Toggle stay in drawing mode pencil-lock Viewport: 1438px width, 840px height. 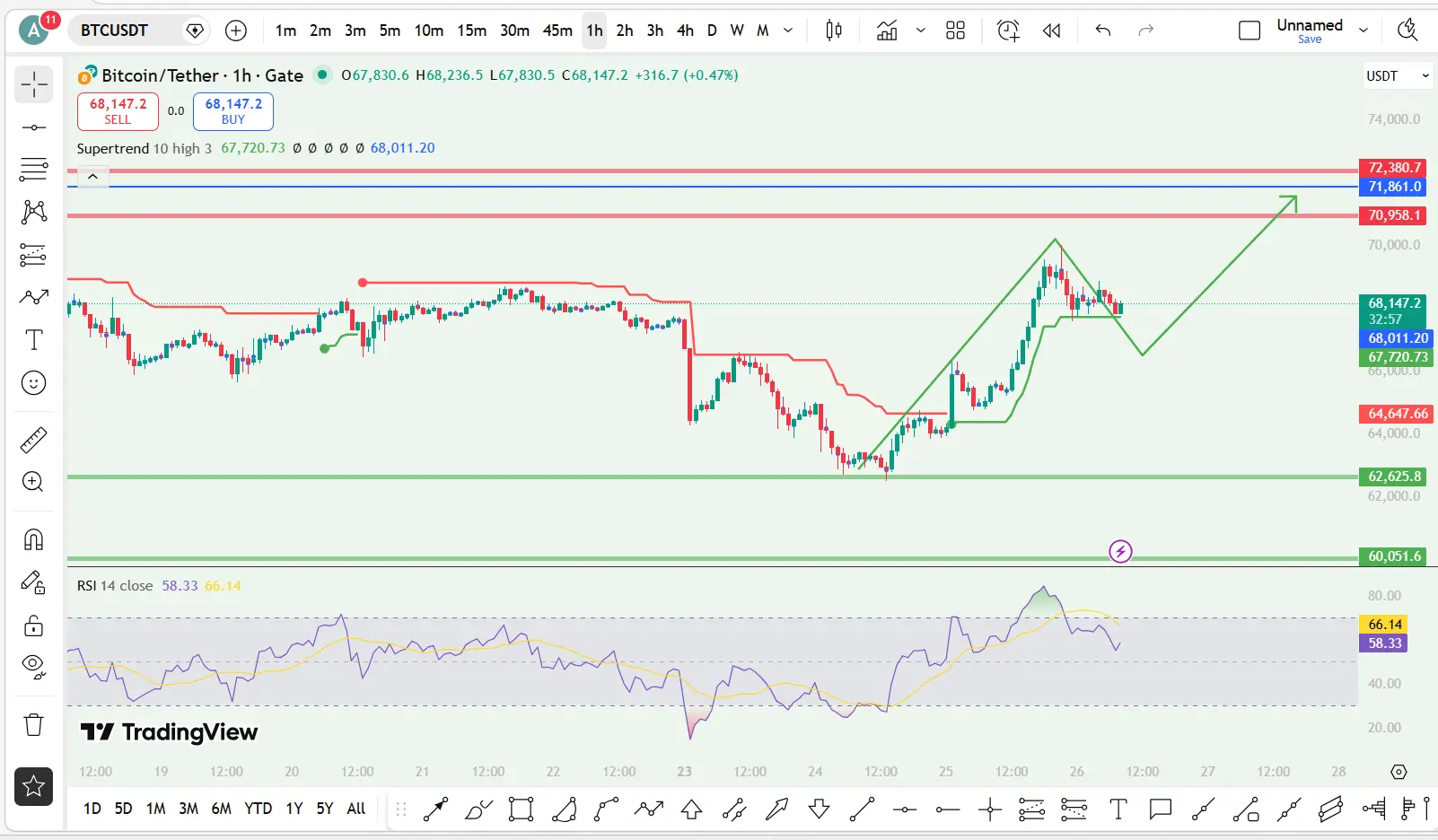[x=34, y=582]
